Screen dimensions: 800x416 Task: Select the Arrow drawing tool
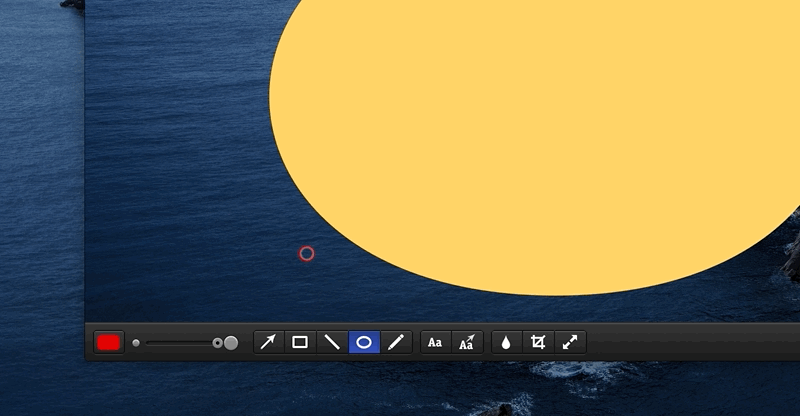click(268, 342)
